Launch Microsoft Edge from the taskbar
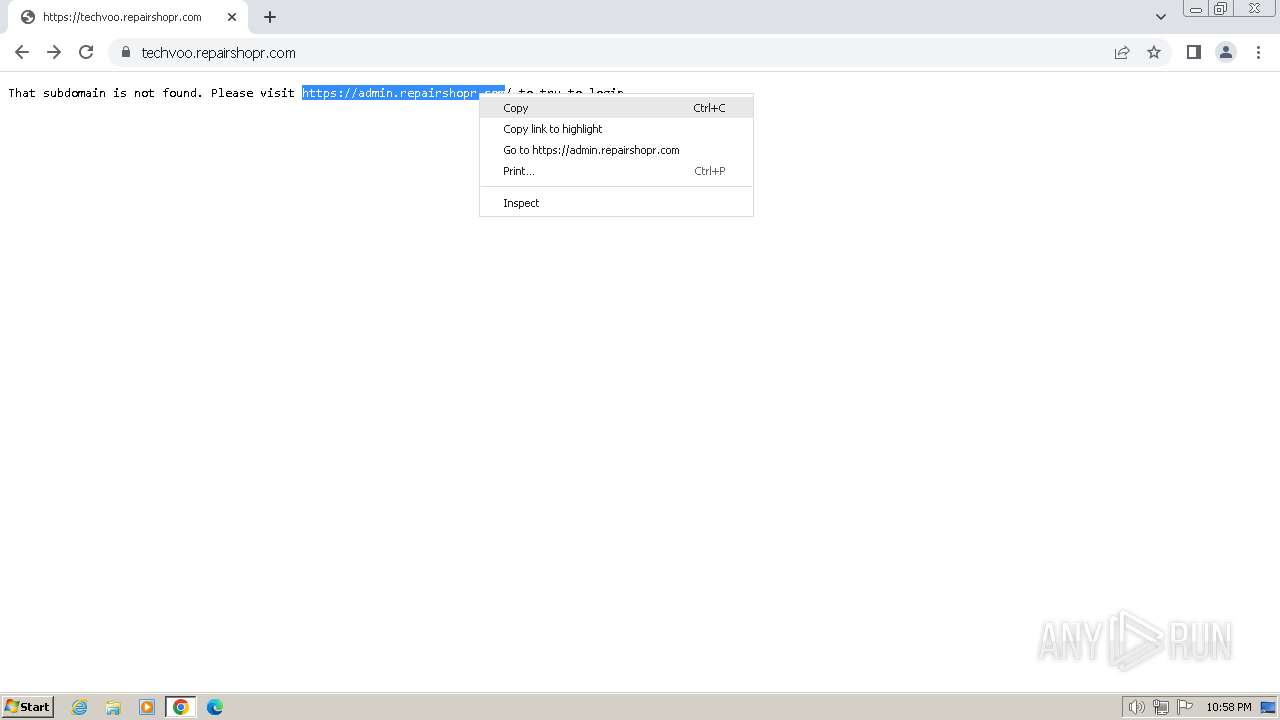1280x720 pixels. [x=215, y=707]
